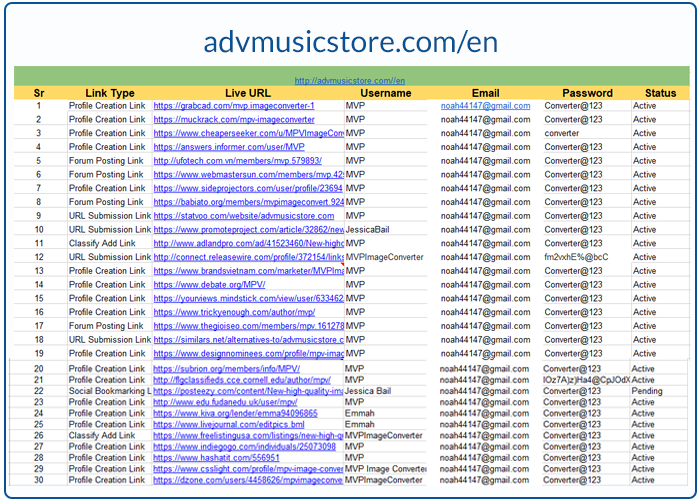Open the statvoo.com advmusicstore link

243,216
